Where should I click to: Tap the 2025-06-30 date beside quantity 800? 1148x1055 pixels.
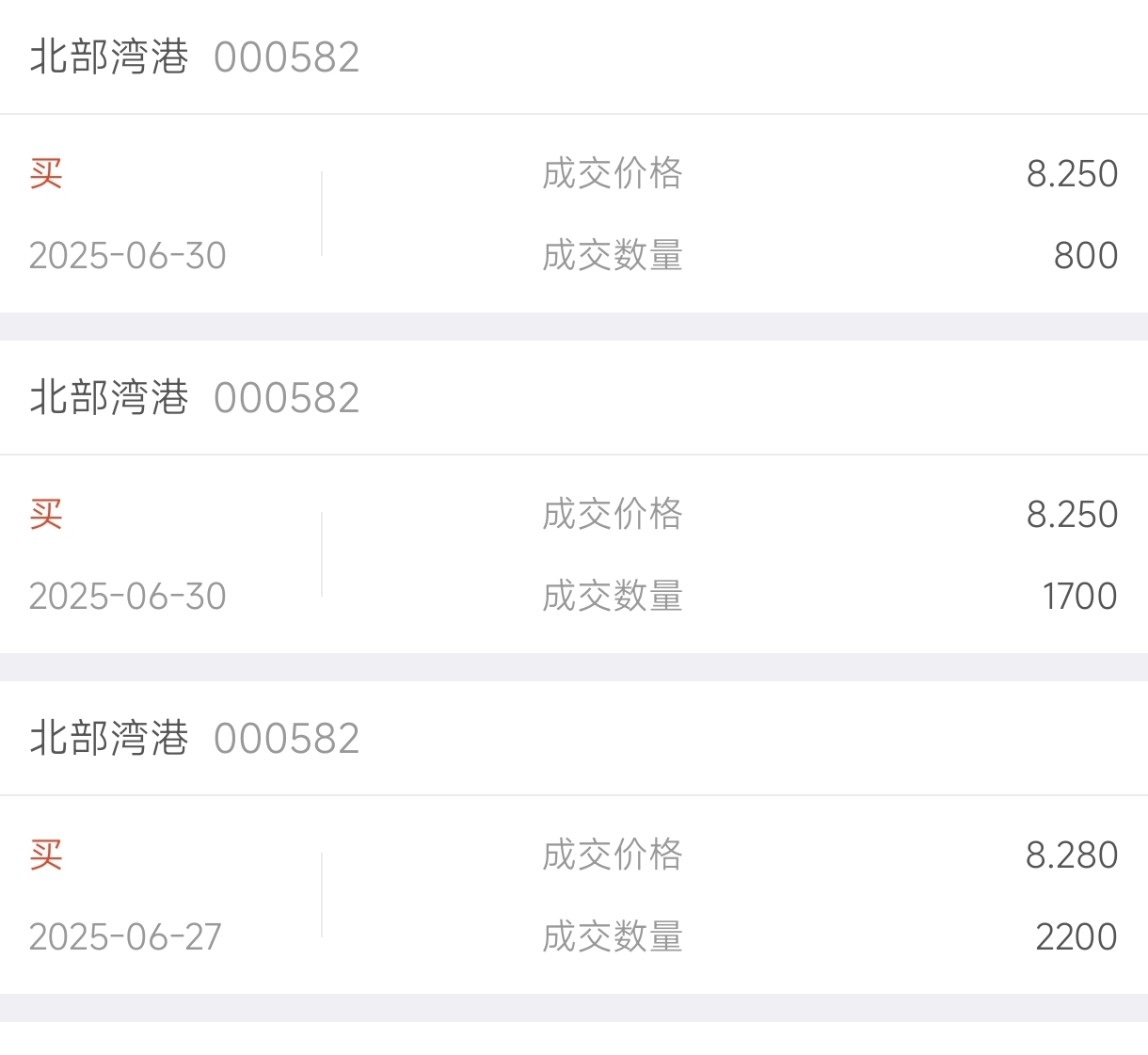(128, 255)
